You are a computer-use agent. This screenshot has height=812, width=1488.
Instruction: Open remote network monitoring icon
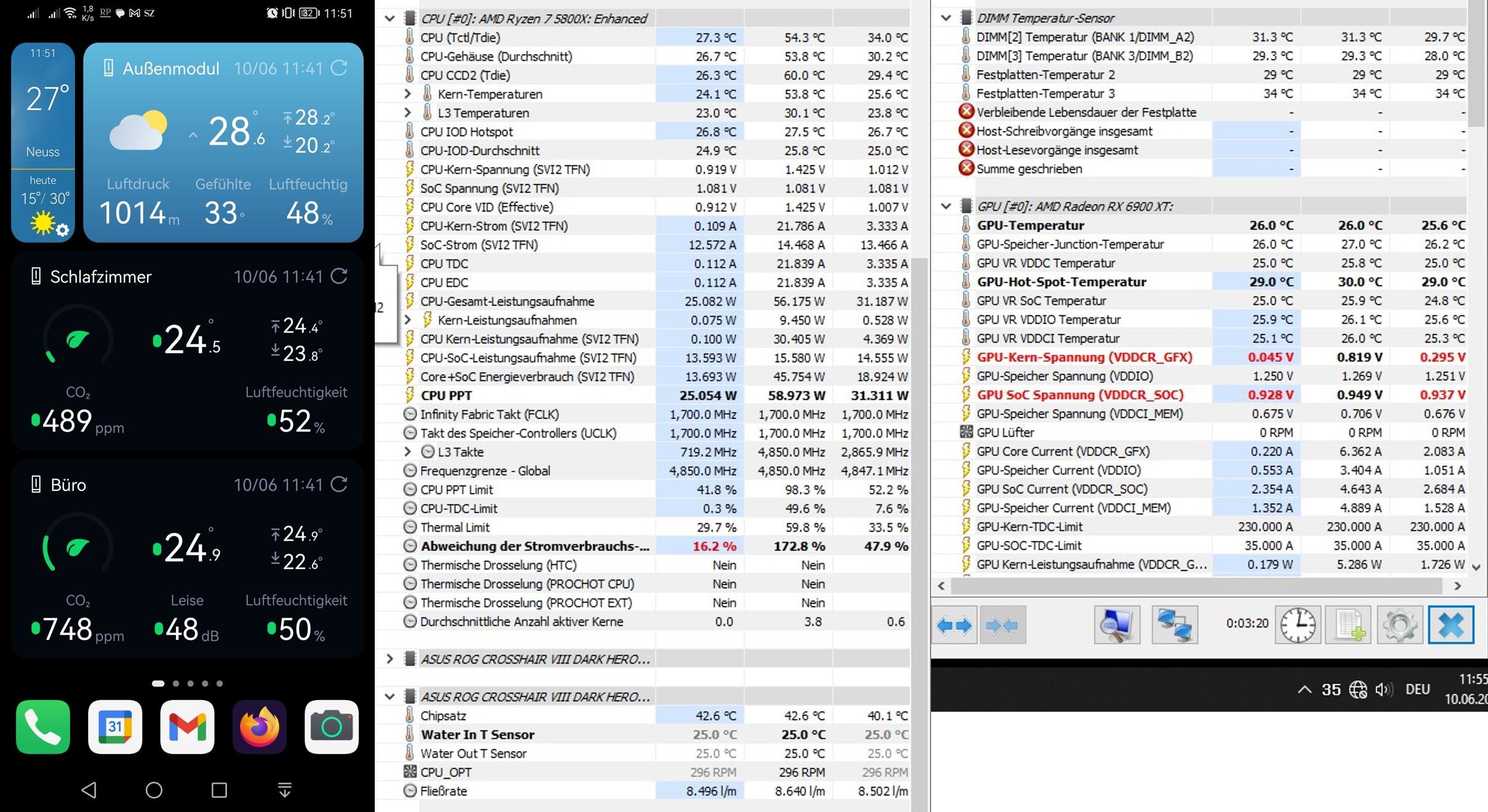point(1174,626)
